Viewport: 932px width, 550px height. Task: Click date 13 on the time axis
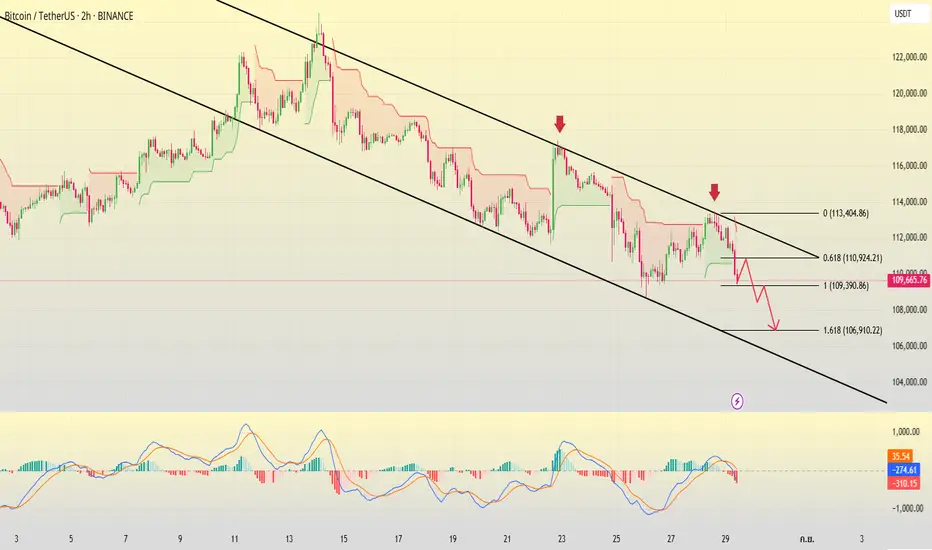[289, 539]
